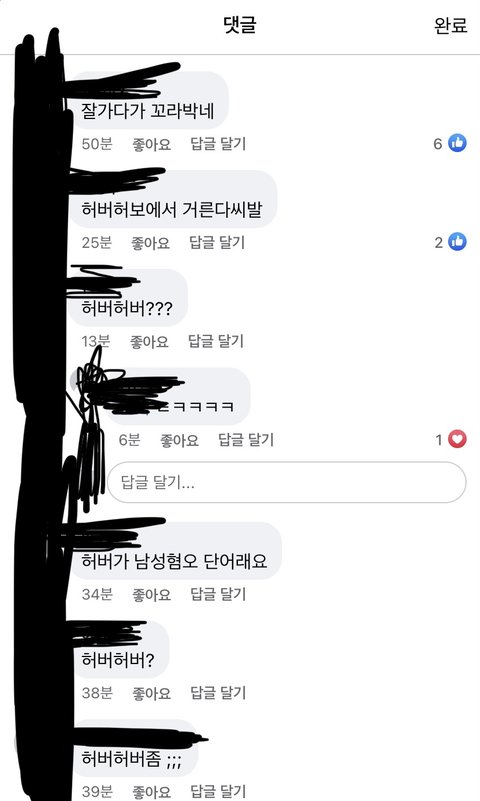Screen dimensions: 480x801
Task: Like the 잘가다가 꼬라박네 comment via 좋아요
Action: pos(152,144)
